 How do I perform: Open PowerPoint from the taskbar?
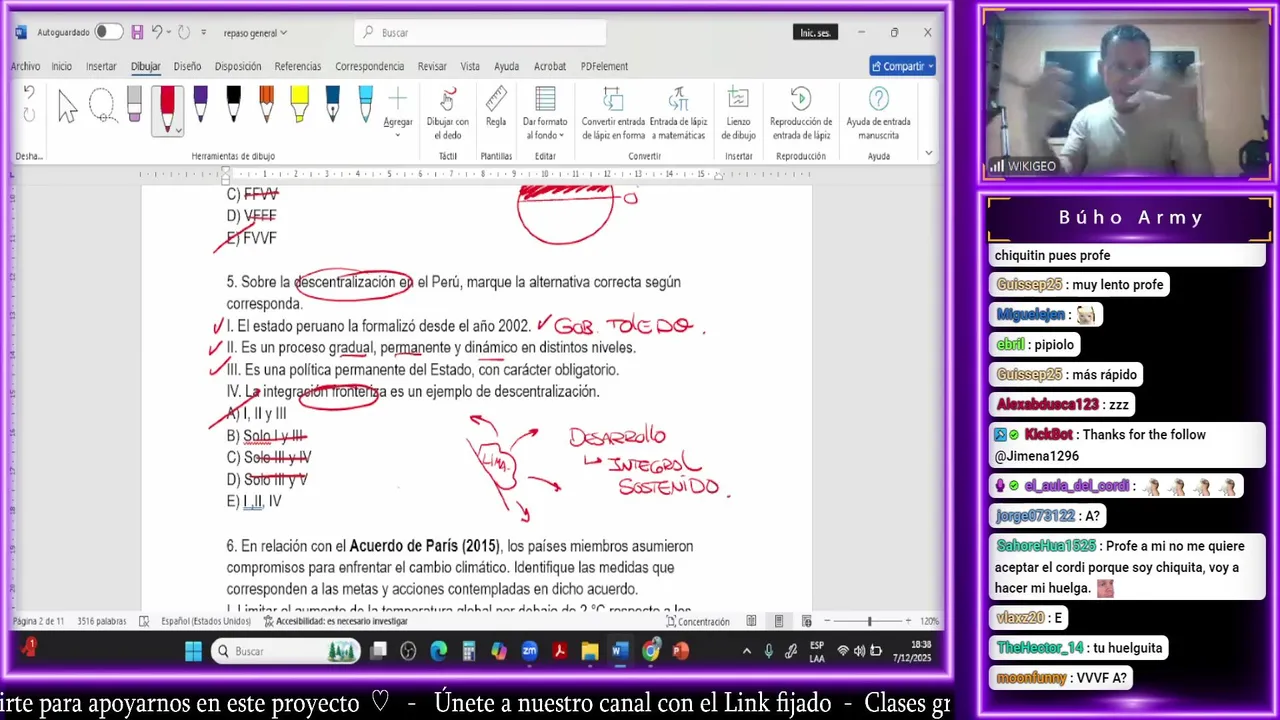click(681, 651)
